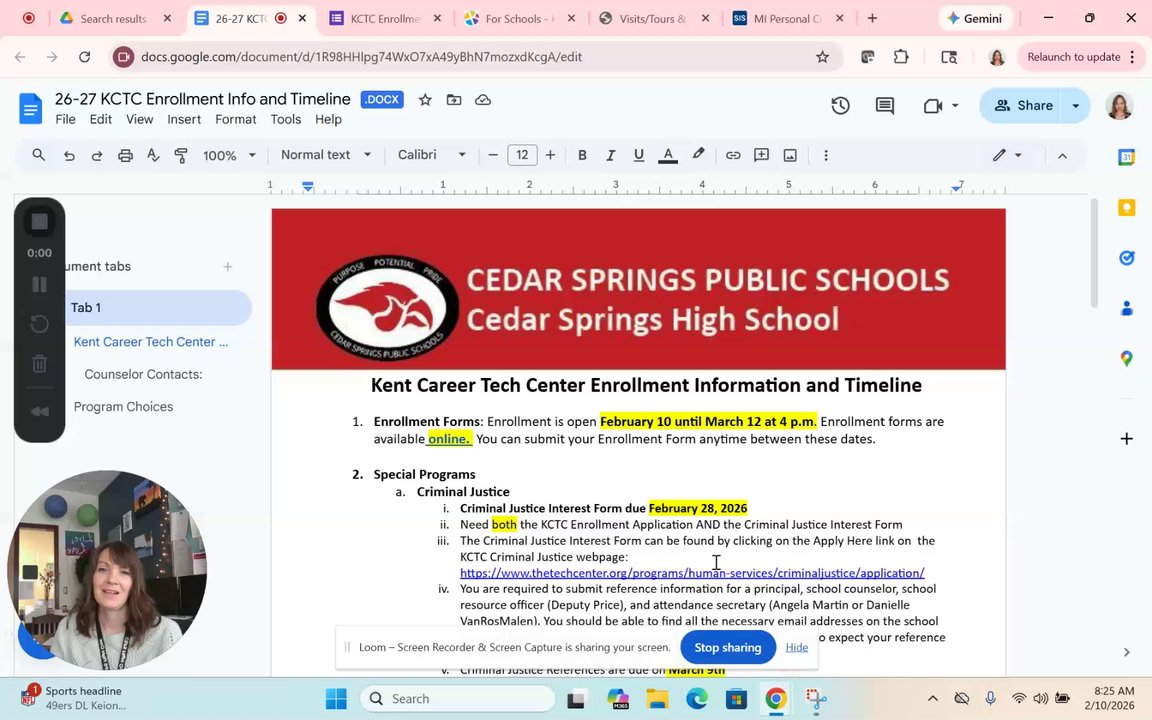Open the three-dot more toolbar options
Viewport: 1152px width, 720px height.
tap(826, 155)
